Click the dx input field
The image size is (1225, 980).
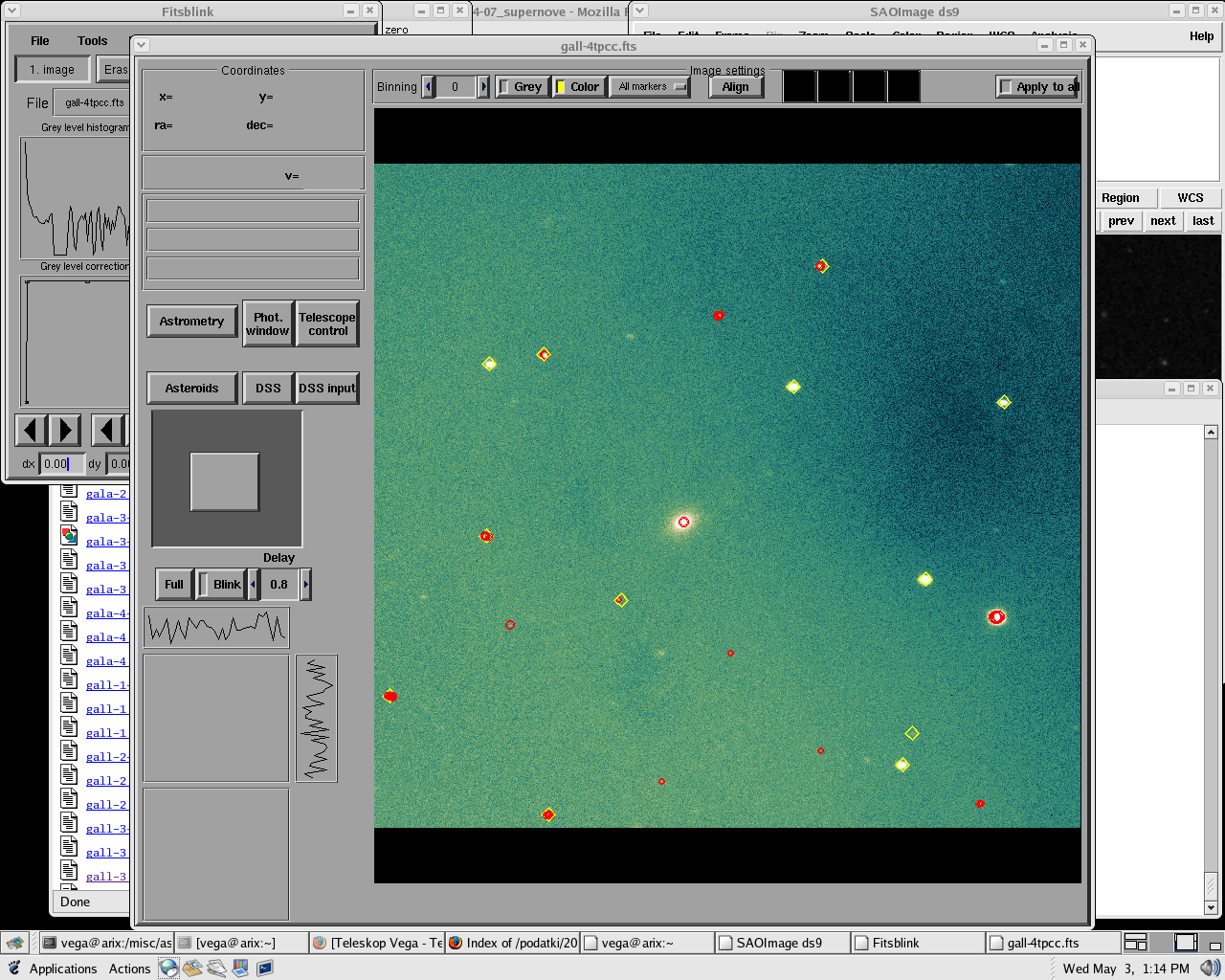[61, 464]
